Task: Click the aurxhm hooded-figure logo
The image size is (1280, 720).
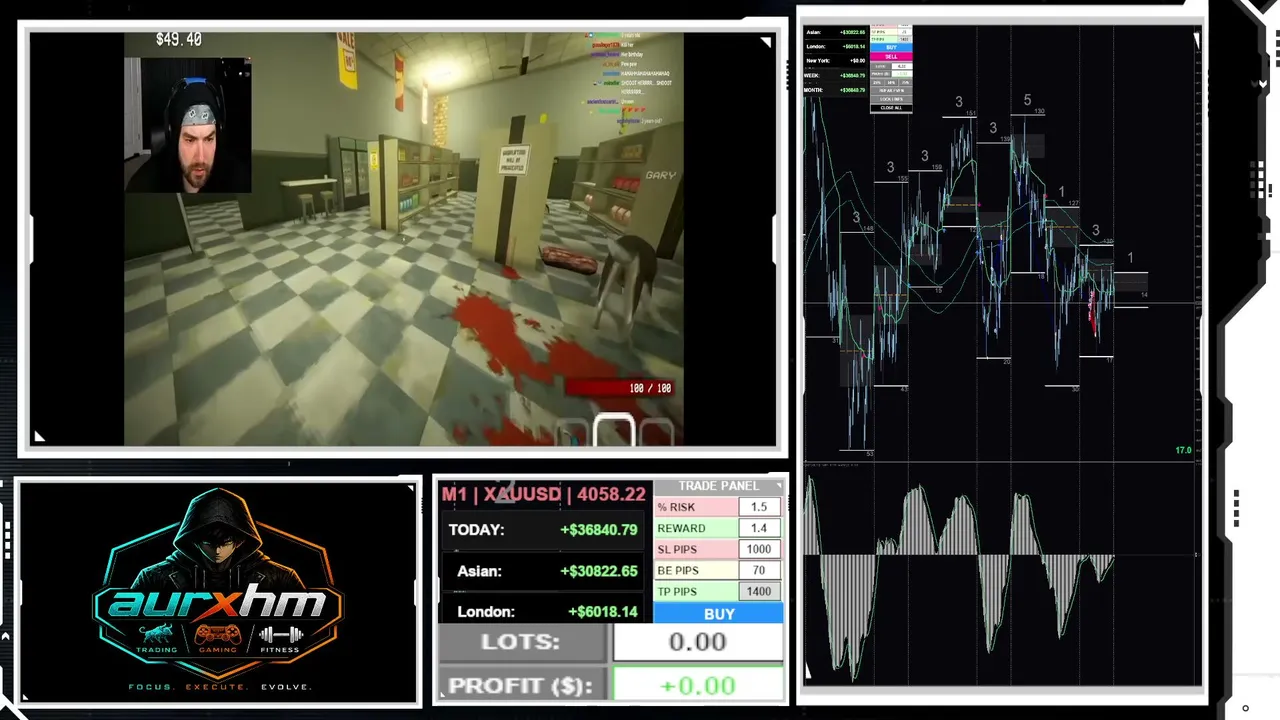Action: [x=218, y=590]
